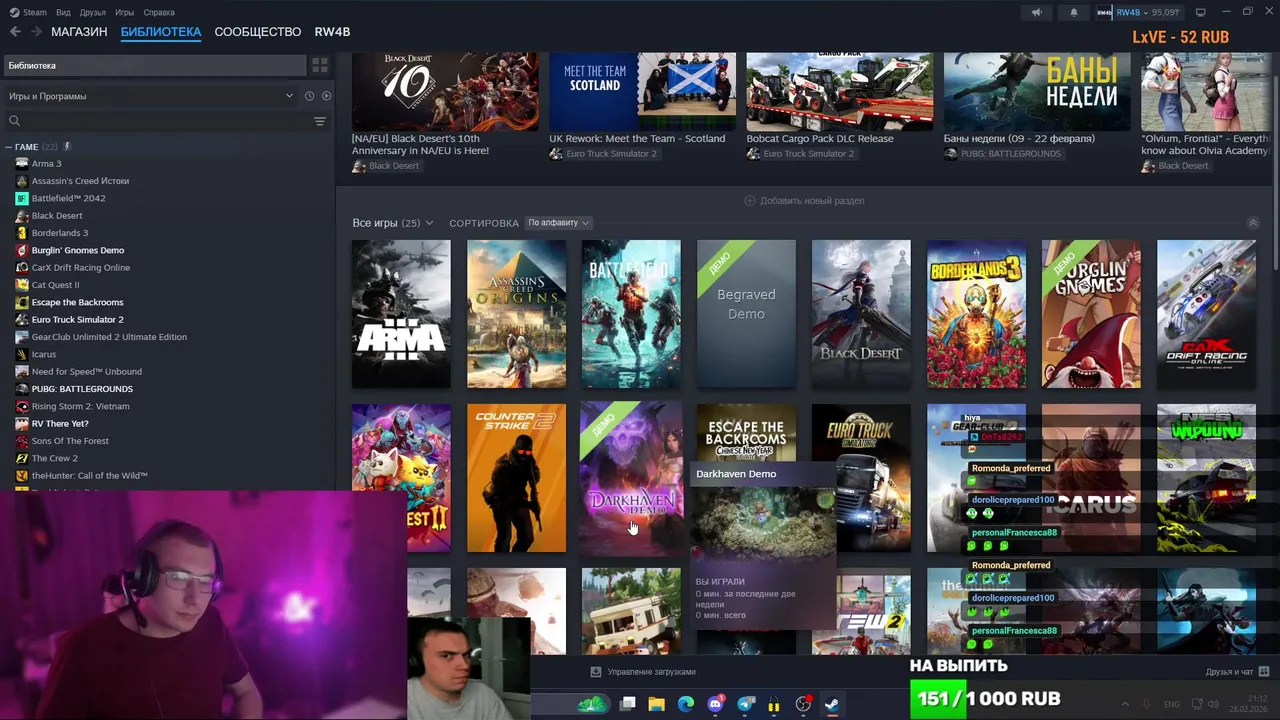
Task: Go back with the left arrow
Action: [x=15, y=32]
